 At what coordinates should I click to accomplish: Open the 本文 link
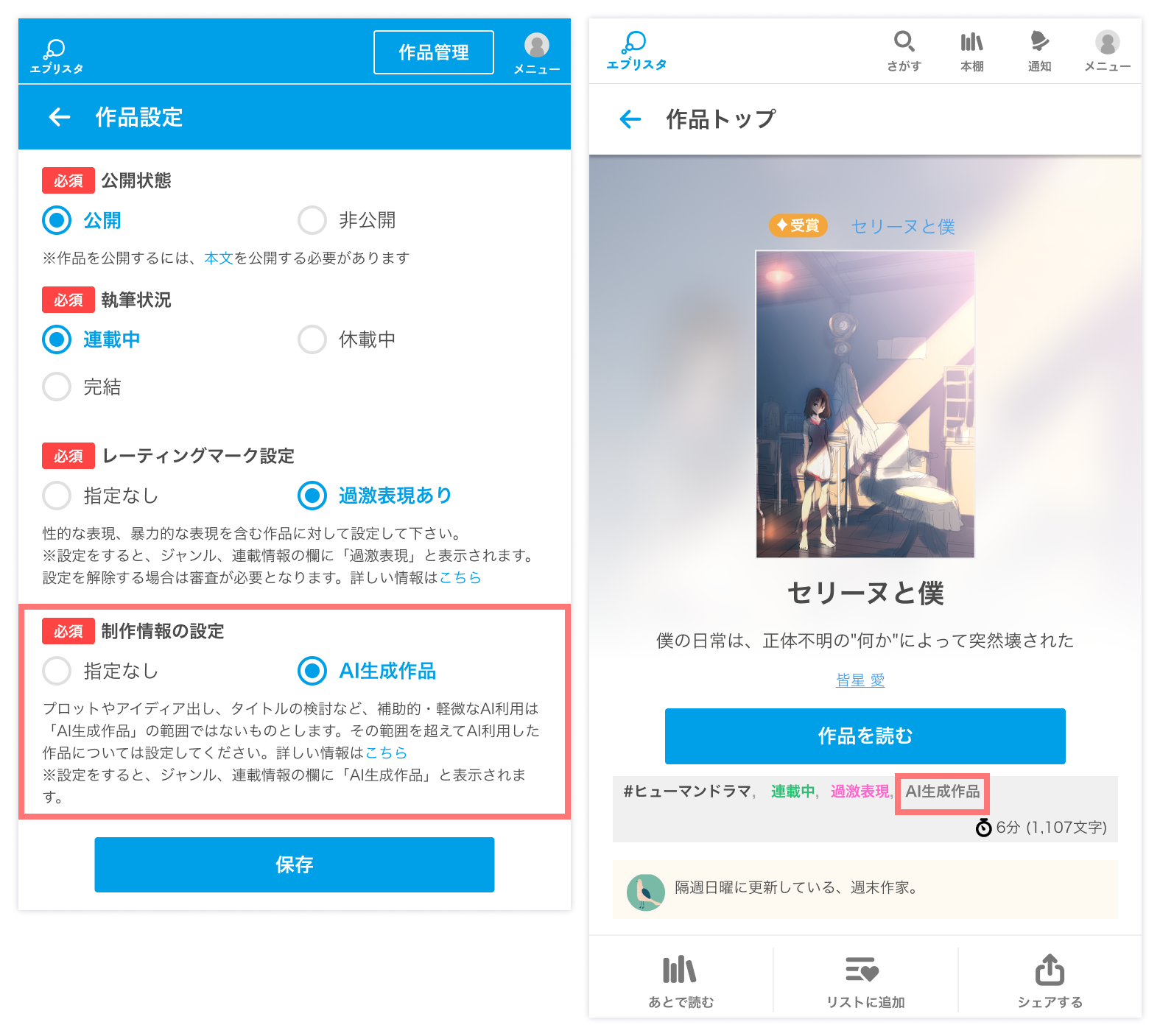pos(219,258)
